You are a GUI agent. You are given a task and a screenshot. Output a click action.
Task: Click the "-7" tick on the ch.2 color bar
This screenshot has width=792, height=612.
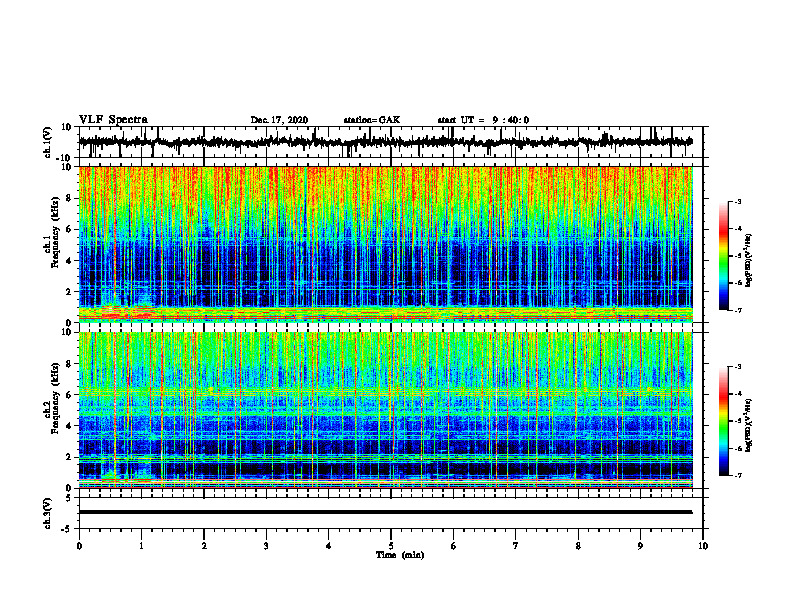[738, 476]
